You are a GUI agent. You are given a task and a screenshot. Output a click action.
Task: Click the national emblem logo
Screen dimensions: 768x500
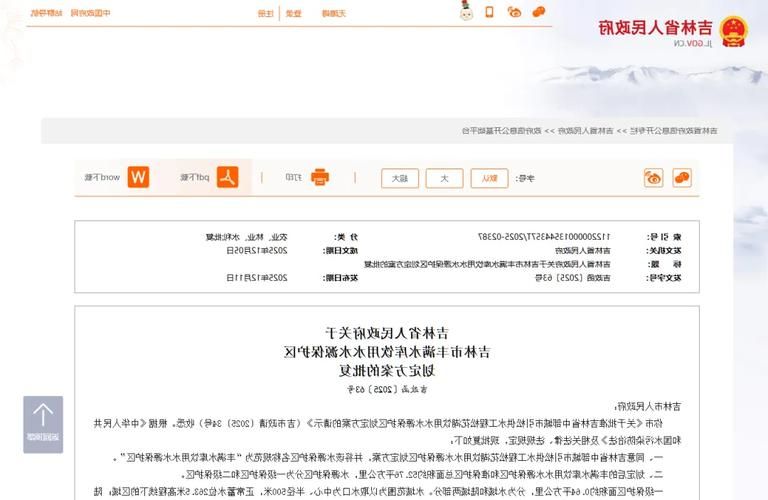click(x=734, y=32)
